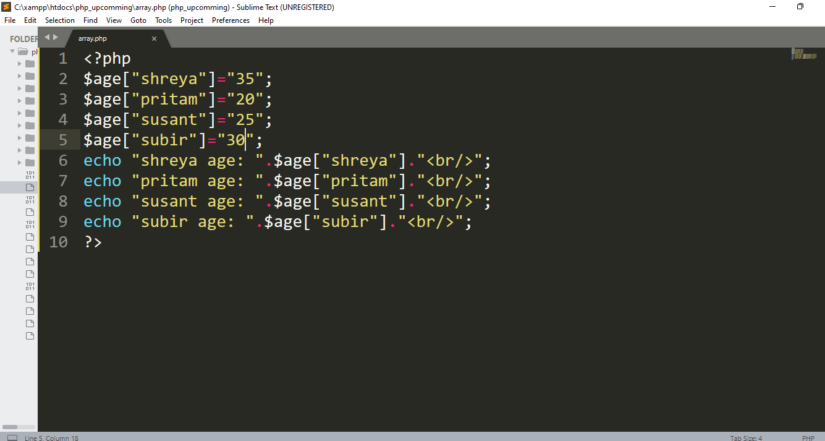This screenshot has width=825, height=441.
Task: Click the last file icon in sidebar list
Action: (x=30, y=336)
